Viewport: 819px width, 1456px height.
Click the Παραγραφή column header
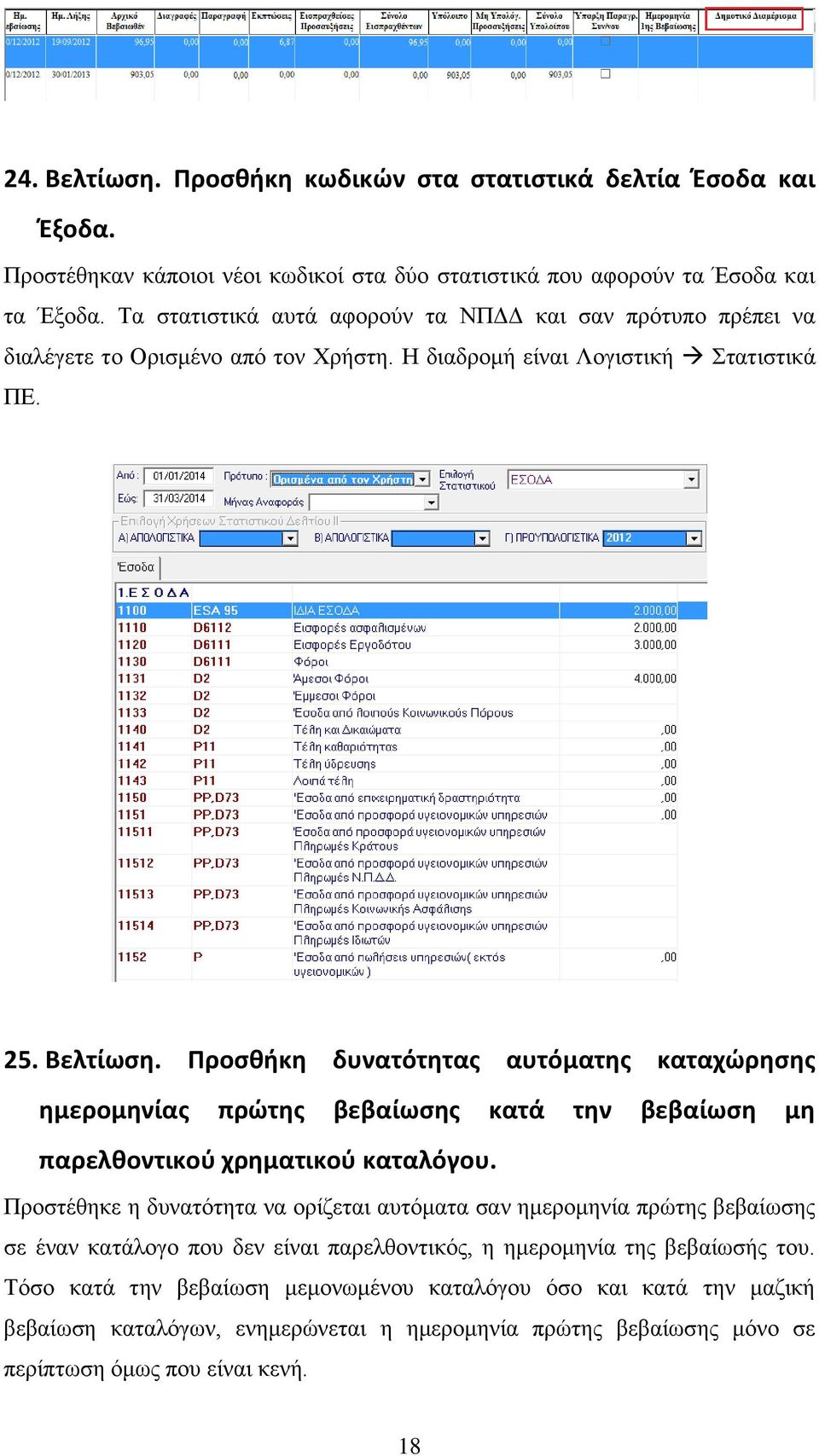(224, 21)
